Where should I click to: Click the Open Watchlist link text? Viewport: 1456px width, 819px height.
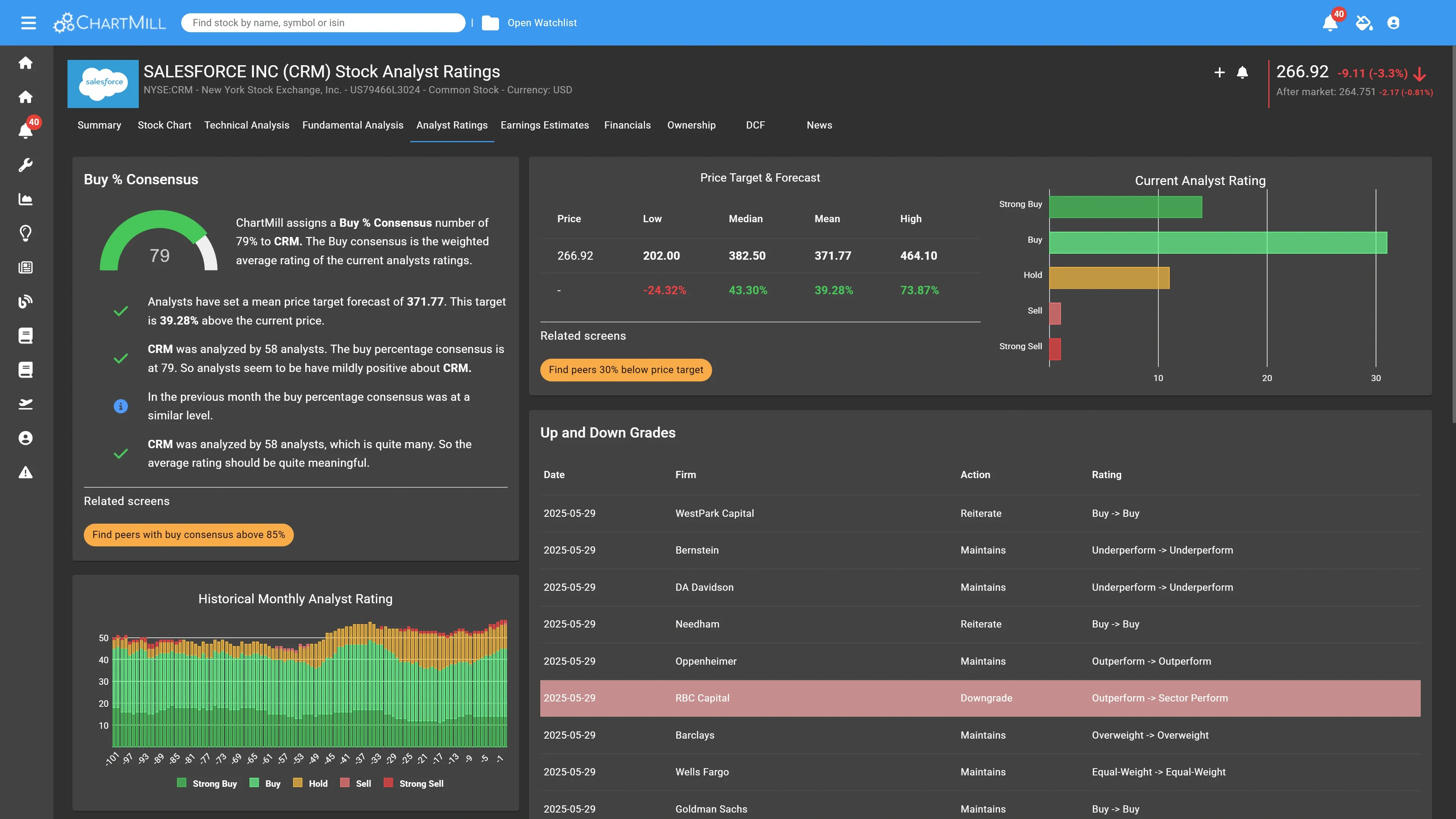(x=541, y=23)
